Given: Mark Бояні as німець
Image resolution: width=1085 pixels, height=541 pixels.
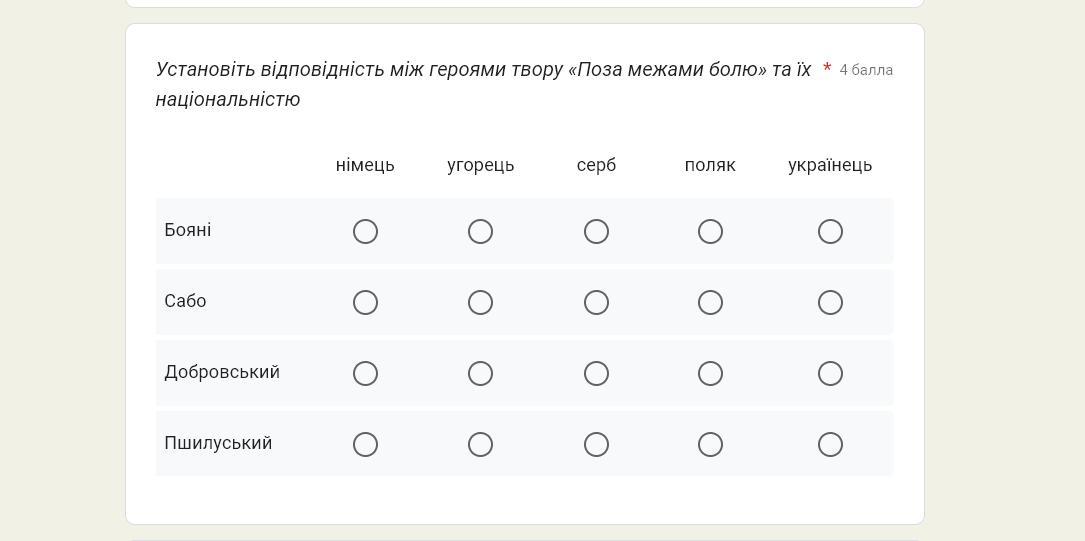Looking at the screenshot, I should 365,232.
